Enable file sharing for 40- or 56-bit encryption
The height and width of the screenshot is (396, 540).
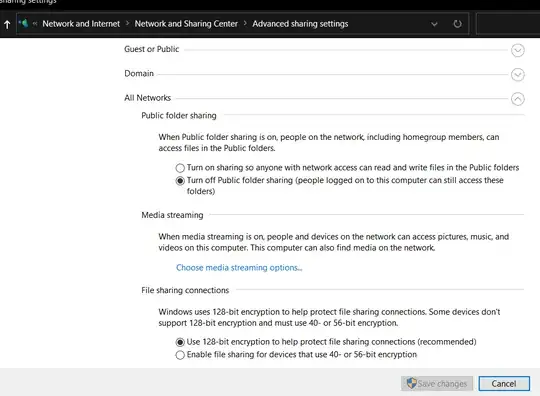pos(180,355)
